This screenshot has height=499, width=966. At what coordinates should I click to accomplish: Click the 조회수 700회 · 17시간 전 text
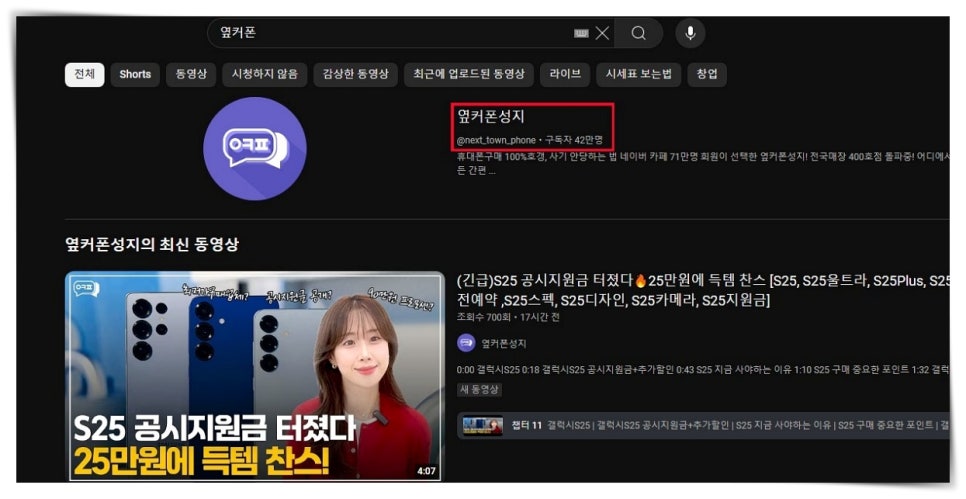tap(508, 317)
